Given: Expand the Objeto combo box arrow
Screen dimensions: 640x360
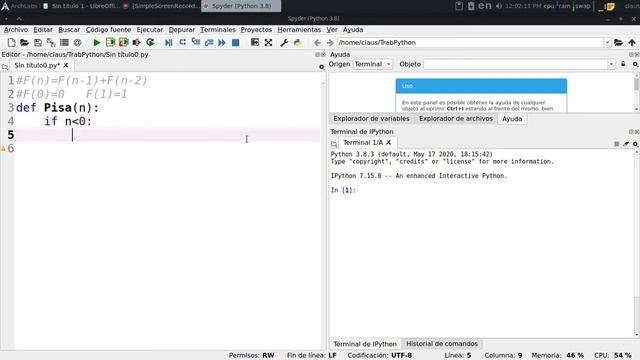Looking at the screenshot, I should pos(611,64).
